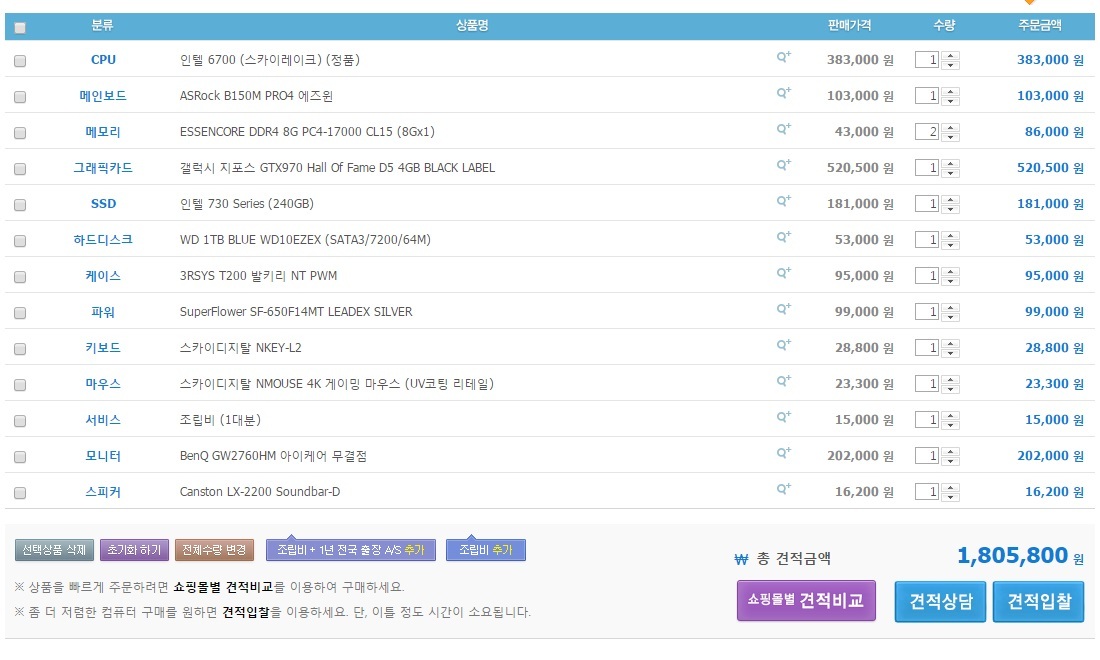This screenshot has height=660, width=1100.
Task: Add 조립비 + 1년 전국 출장 A/S
Action: (x=351, y=550)
